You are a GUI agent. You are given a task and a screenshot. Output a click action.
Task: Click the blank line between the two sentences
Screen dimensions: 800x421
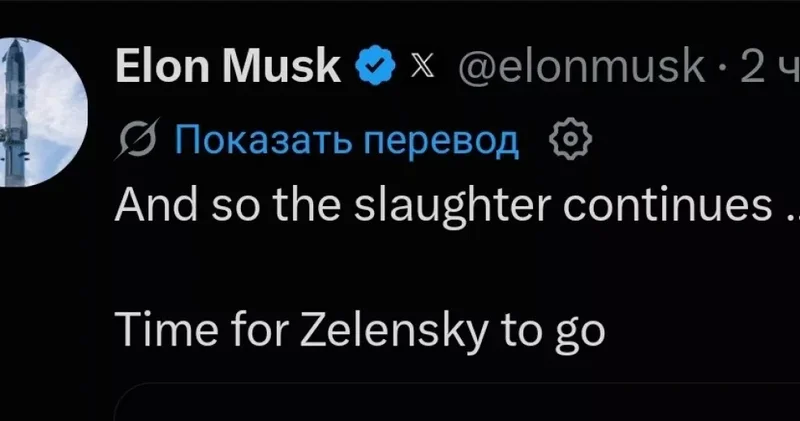[x=457, y=268]
